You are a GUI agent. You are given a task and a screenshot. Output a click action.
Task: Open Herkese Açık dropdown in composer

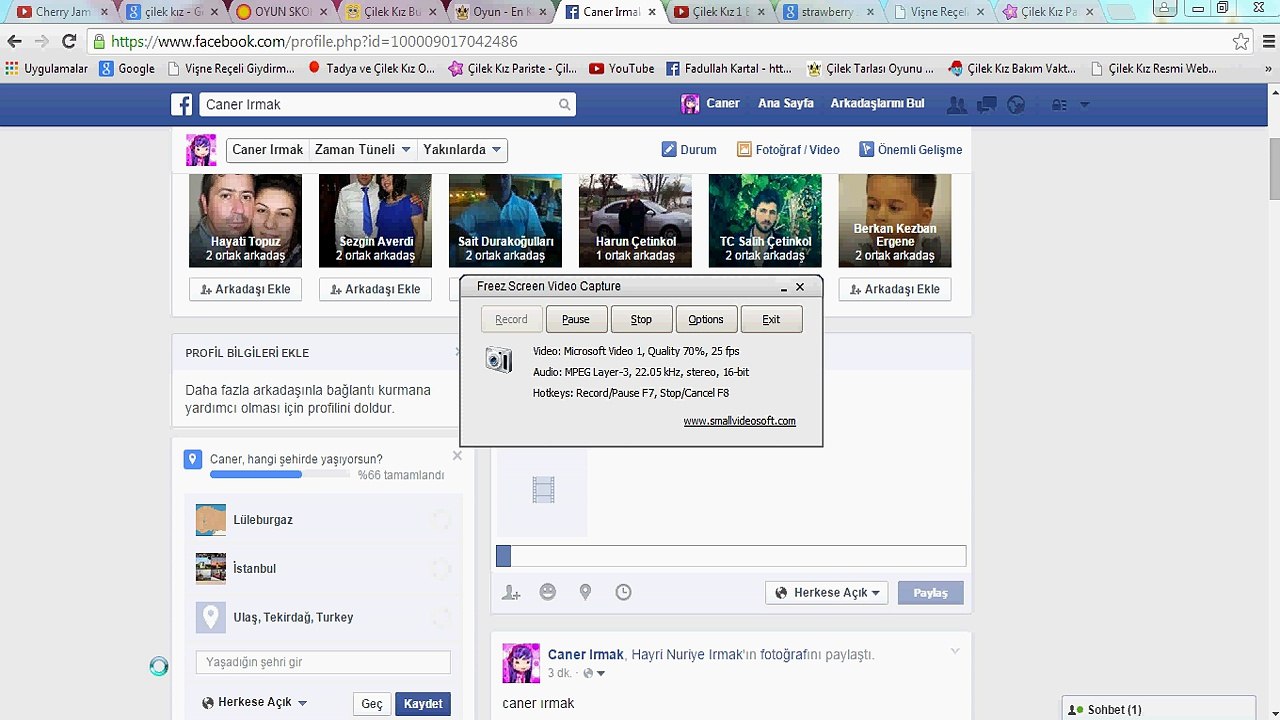pyautogui.click(x=827, y=593)
